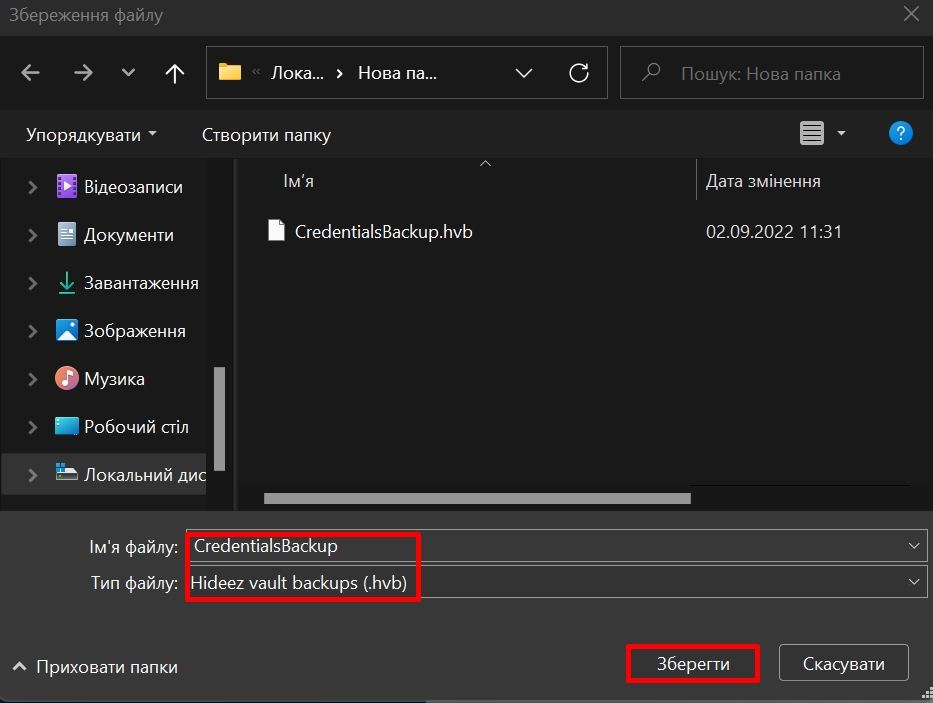Open the recent locations dropdown arrow

pos(128,73)
